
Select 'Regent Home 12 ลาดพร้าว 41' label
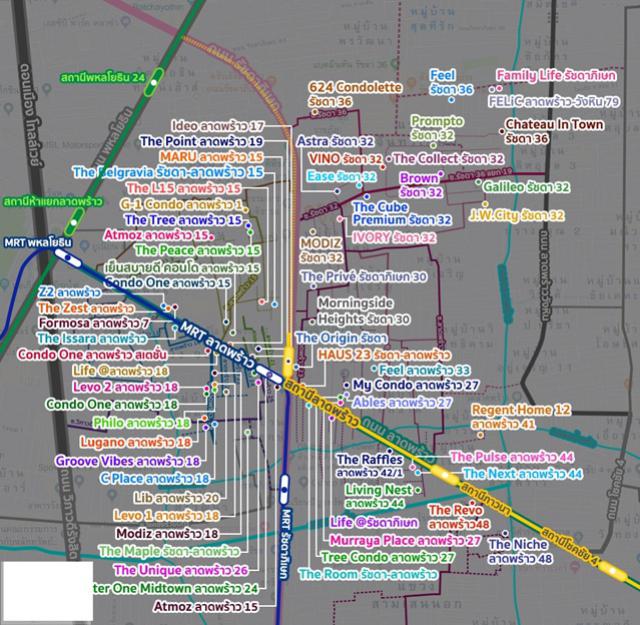pyautogui.click(x=521, y=417)
